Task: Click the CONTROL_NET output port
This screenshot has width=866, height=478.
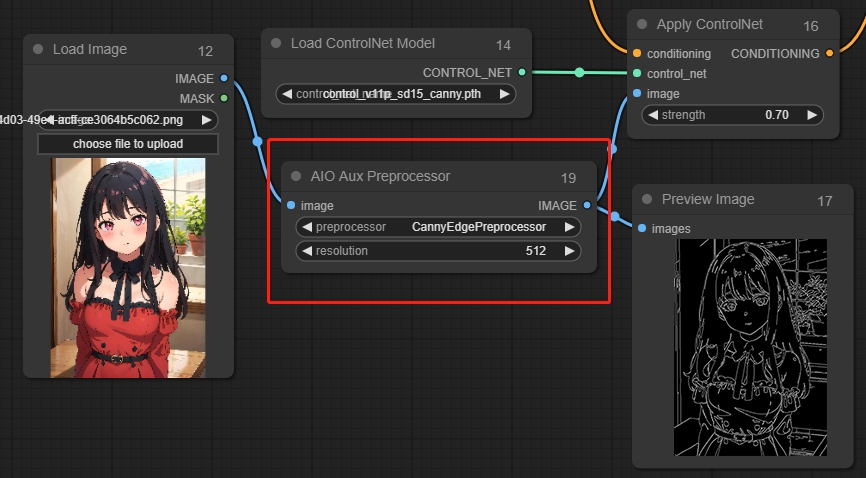Action: click(522, 72)
